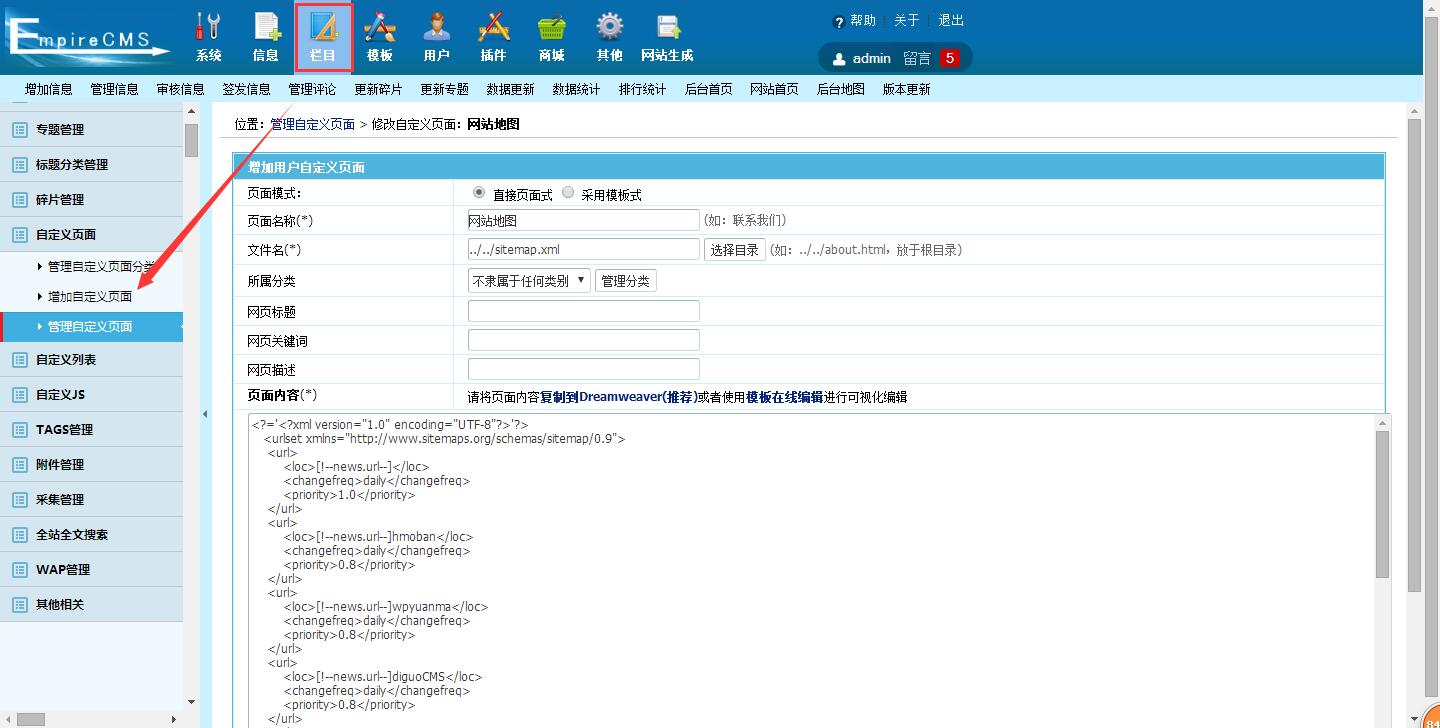The height and width of the screenshot is (728, 1440).
Task: Open the 商城 (Shop) module icon
Action: tap(551, 37)
